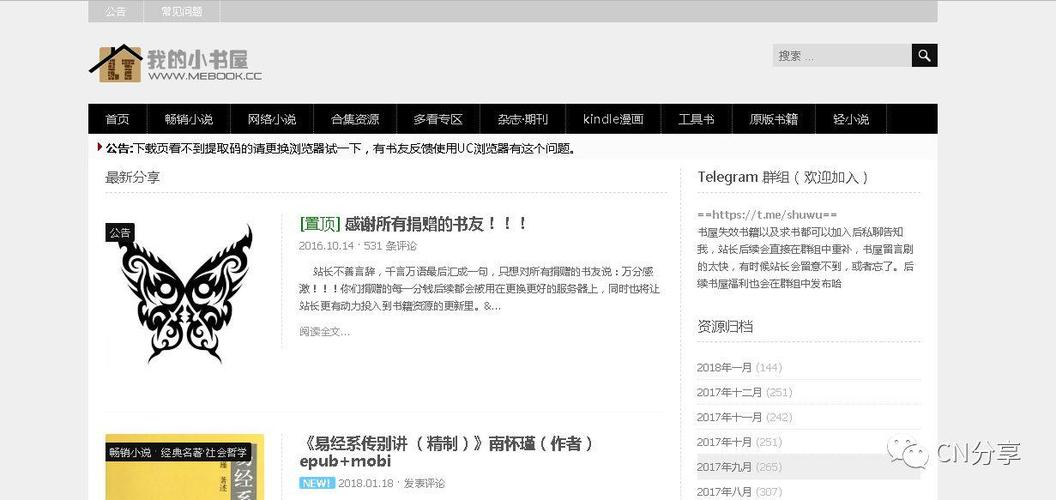Open archive 2017年八月
The width and height of the screenshot is (1056, 500).
tap(724, 492)
